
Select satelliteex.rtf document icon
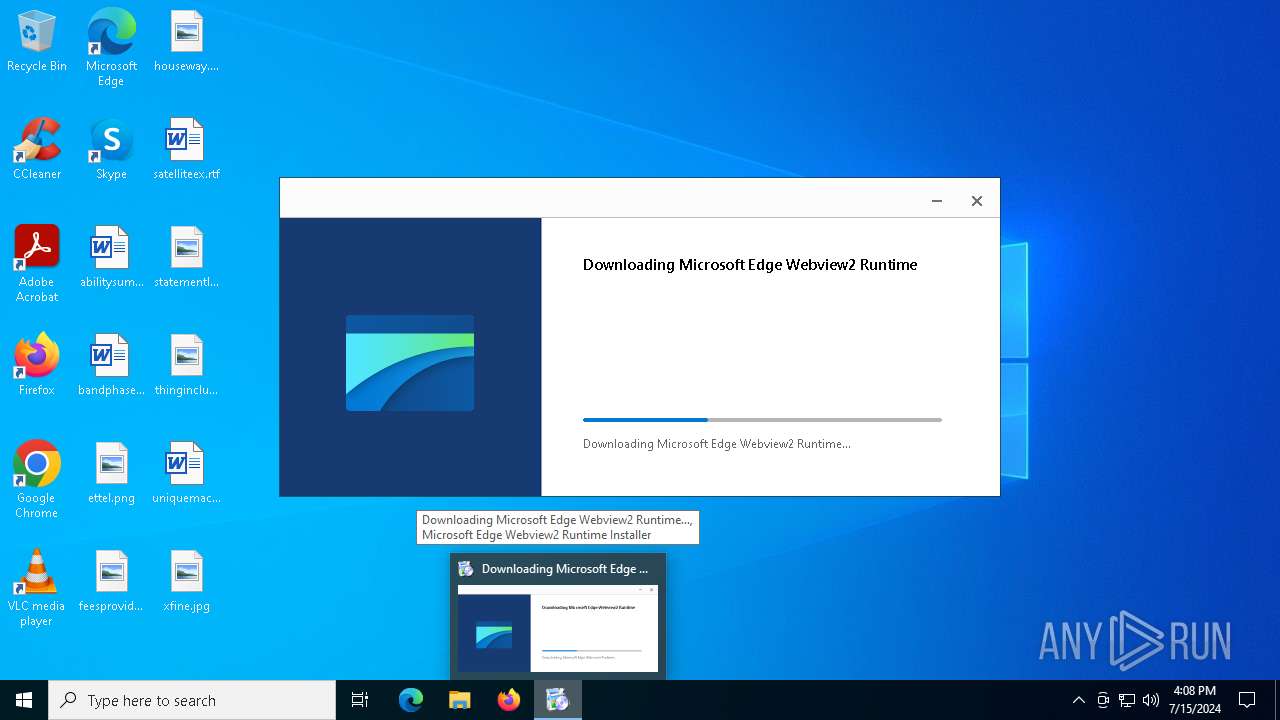[186, 150]
